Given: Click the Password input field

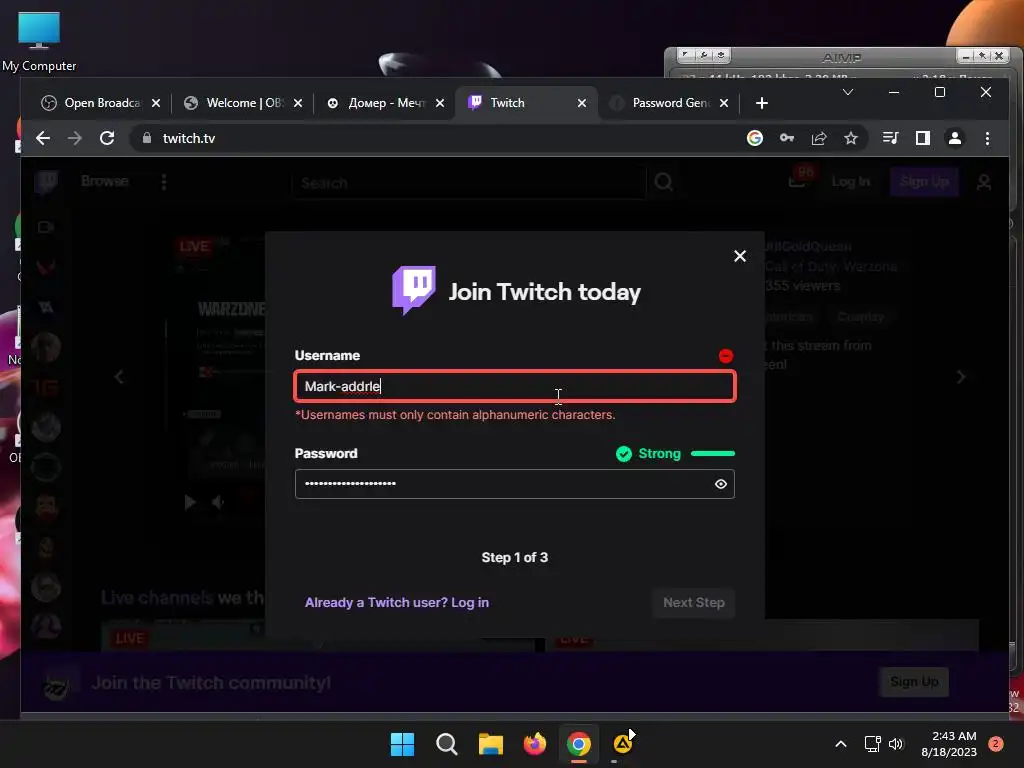Looking at the screenshot, I should coord(515,484).
